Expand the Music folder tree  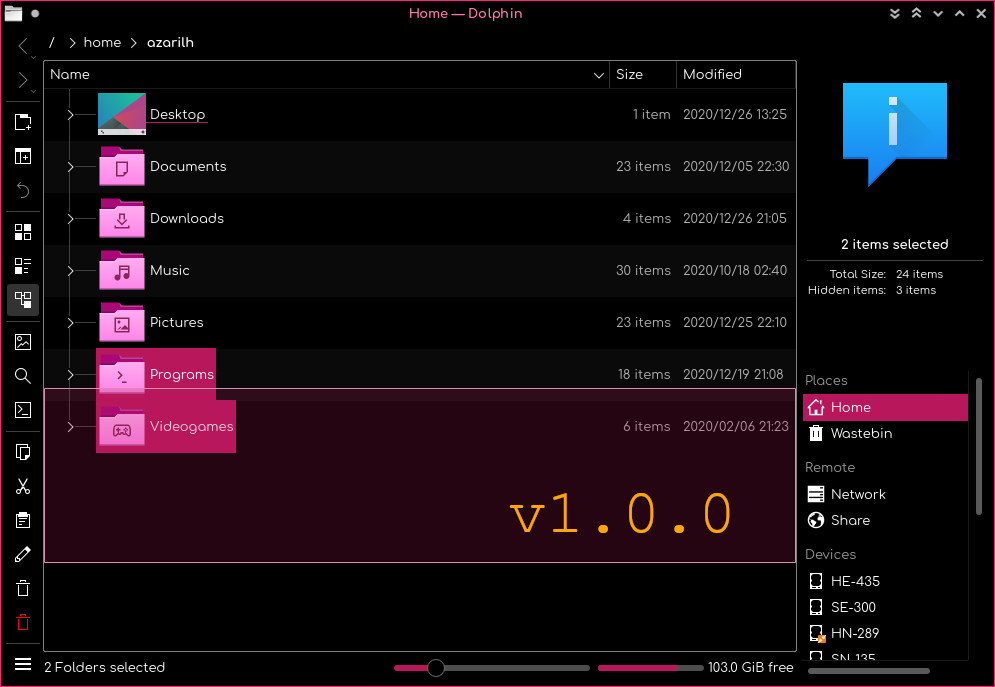point(70,271)
